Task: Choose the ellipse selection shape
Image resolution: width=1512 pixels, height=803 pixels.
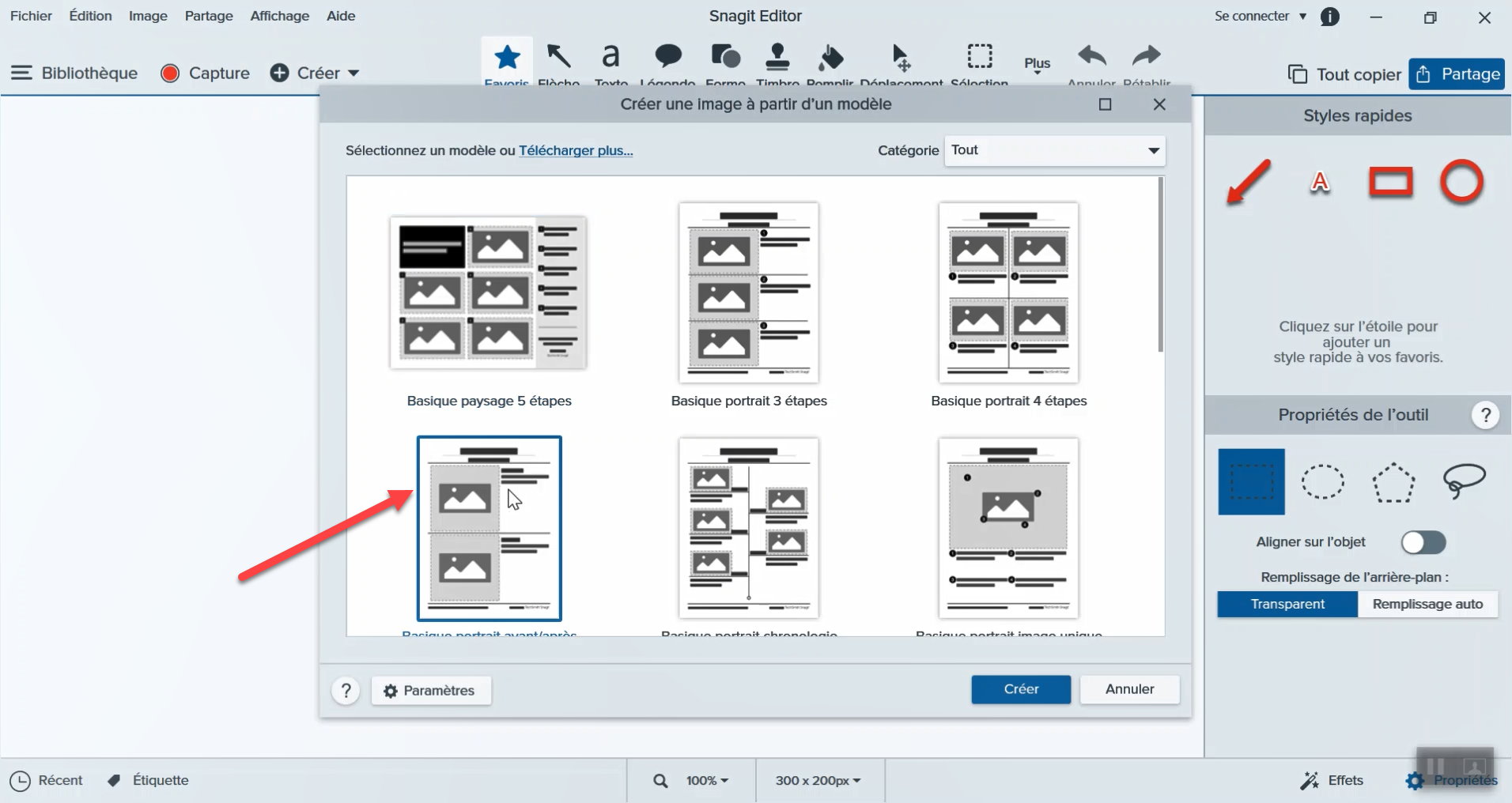Action: point(1322,481)
